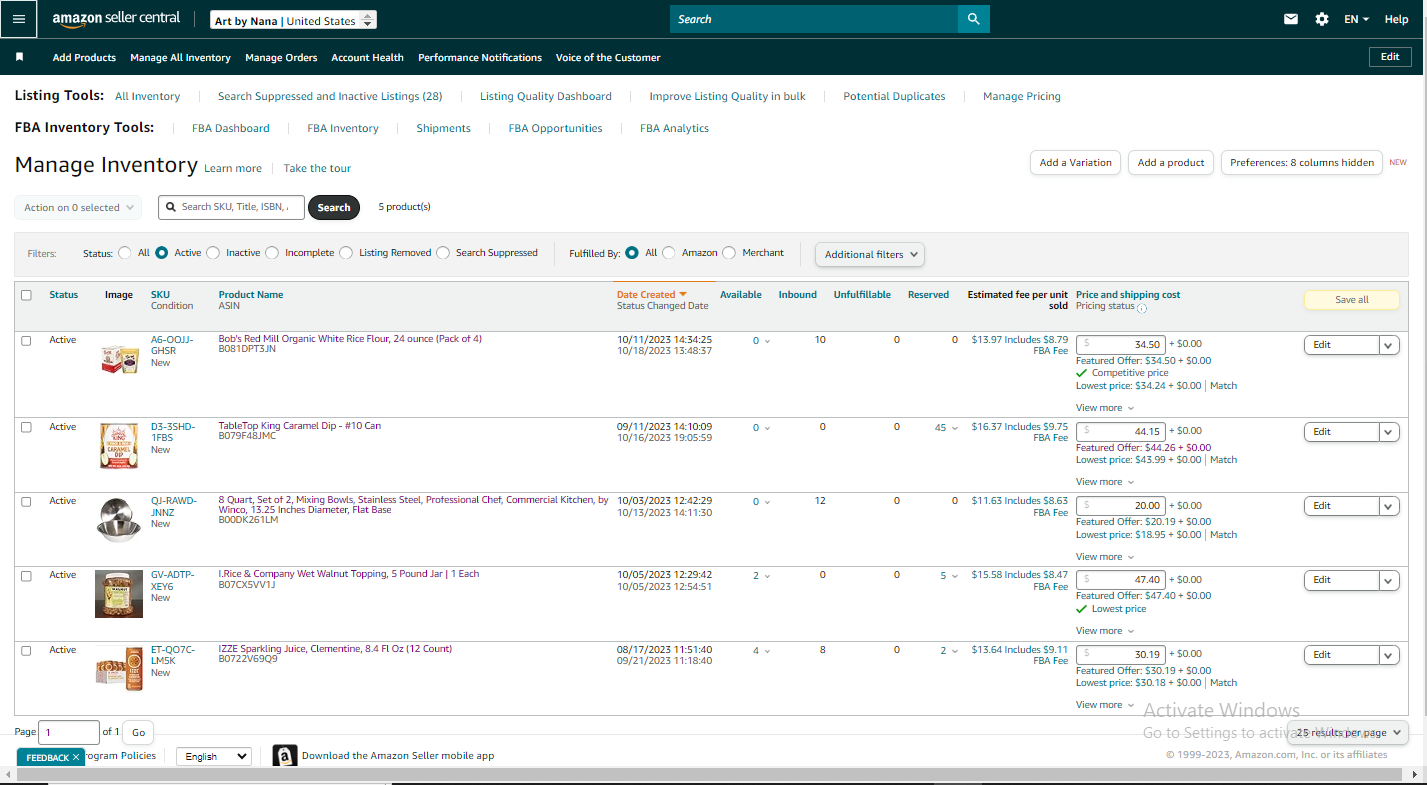This screenshot has width=1427, height=785.
Task: Open the Art by Nana store selector
Action: (x=294, y=20)
